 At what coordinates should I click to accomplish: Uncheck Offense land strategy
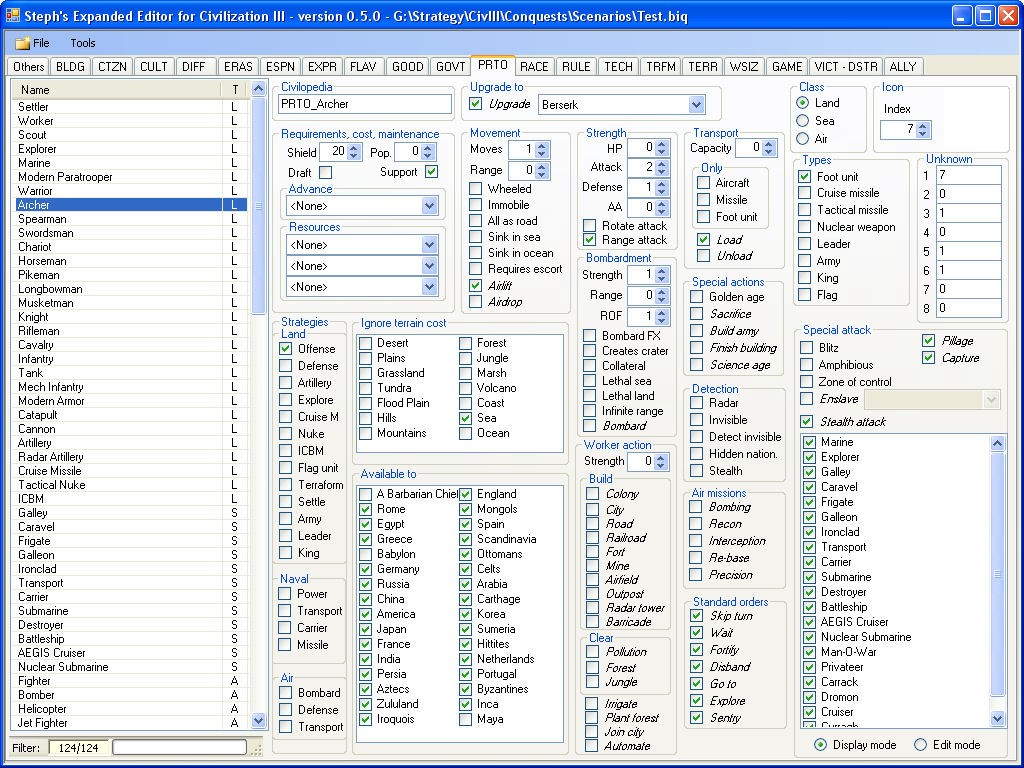point(286,349)
